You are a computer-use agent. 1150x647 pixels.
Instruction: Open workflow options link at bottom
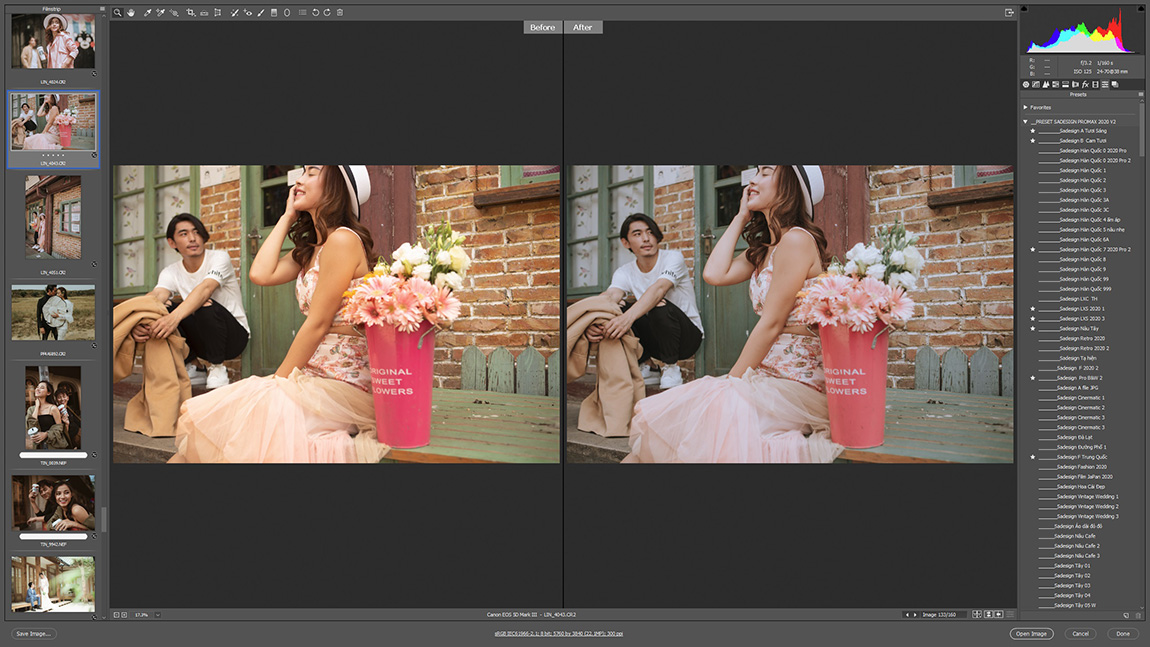558,634
